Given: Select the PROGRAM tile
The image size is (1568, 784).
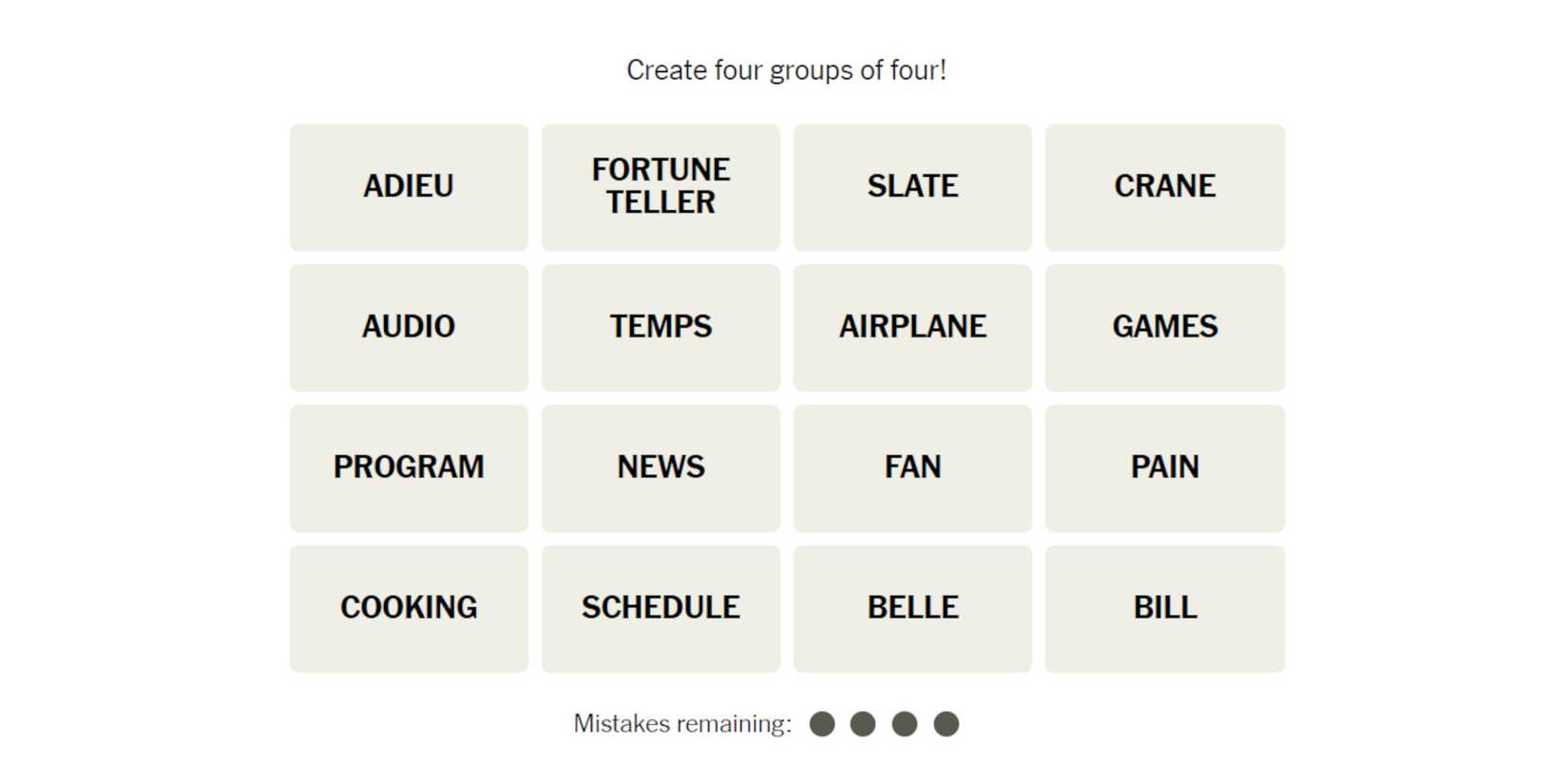Looking at the screenshot, I should [x=409, y=468].
